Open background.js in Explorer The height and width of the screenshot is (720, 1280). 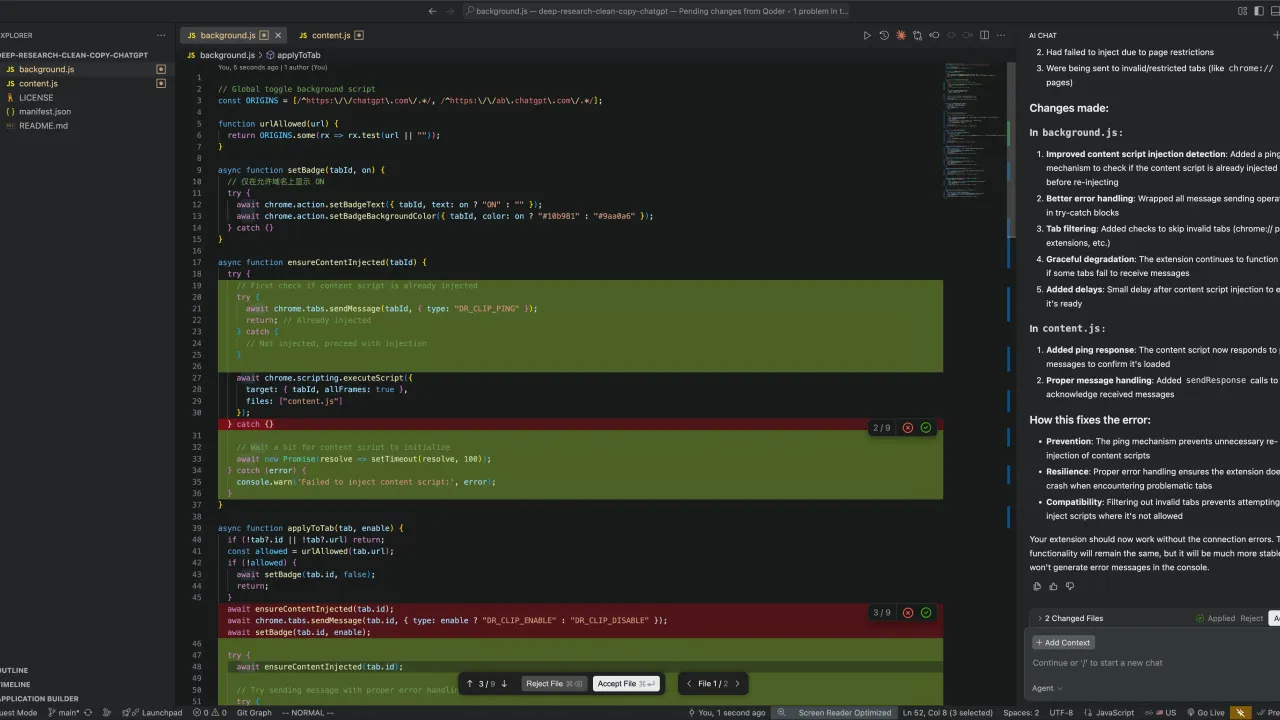click(x=46, y=69)
